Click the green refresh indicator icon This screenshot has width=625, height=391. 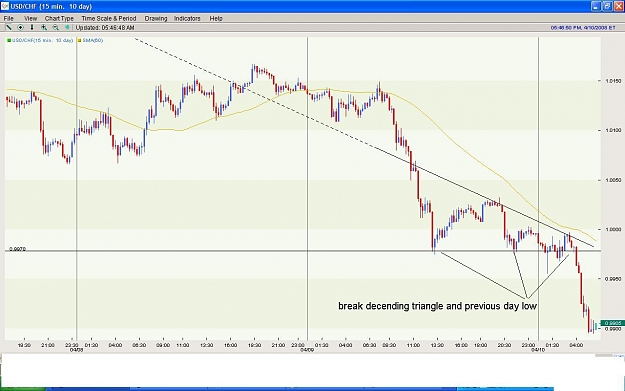click(x=67, y=28)
